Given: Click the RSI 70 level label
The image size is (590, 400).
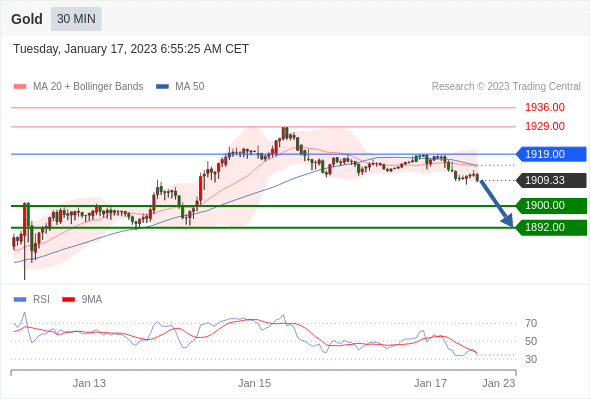Looking at the screenshot, I should coord(531,323).
